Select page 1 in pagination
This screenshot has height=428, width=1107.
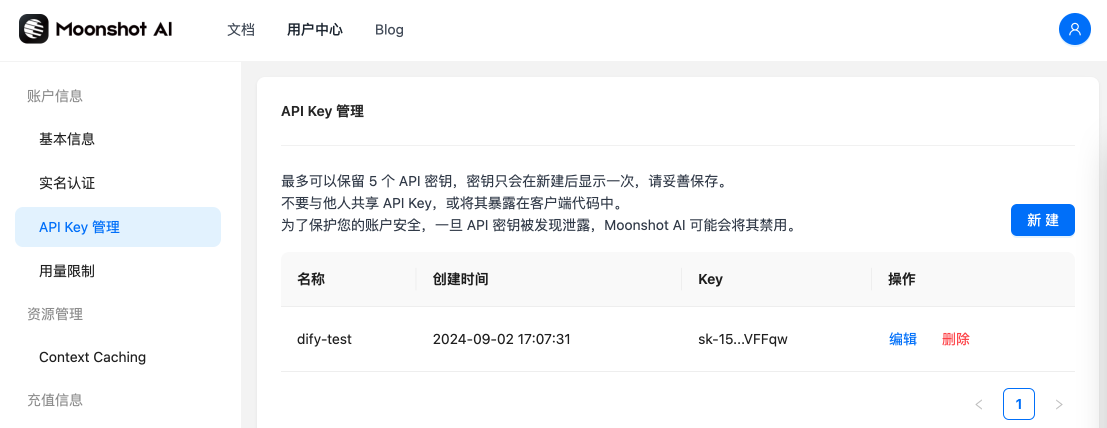pos(1019,404)
